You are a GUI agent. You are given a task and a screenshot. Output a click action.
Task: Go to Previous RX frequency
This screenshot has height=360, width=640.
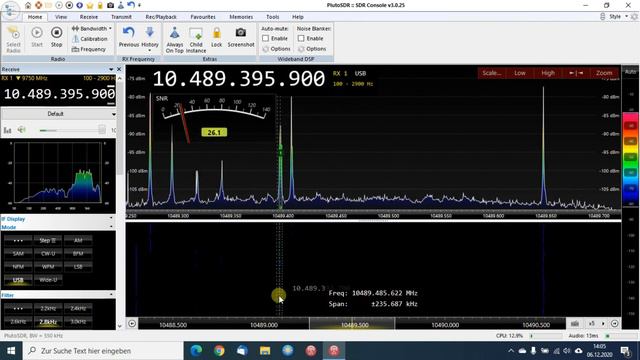pyautogui.click(x=129, y=37)
